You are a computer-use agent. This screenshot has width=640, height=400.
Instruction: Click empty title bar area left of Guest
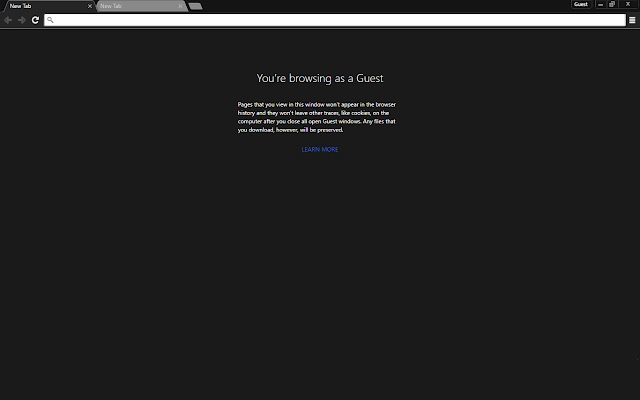pyautogui.click(x=400, y=5)
